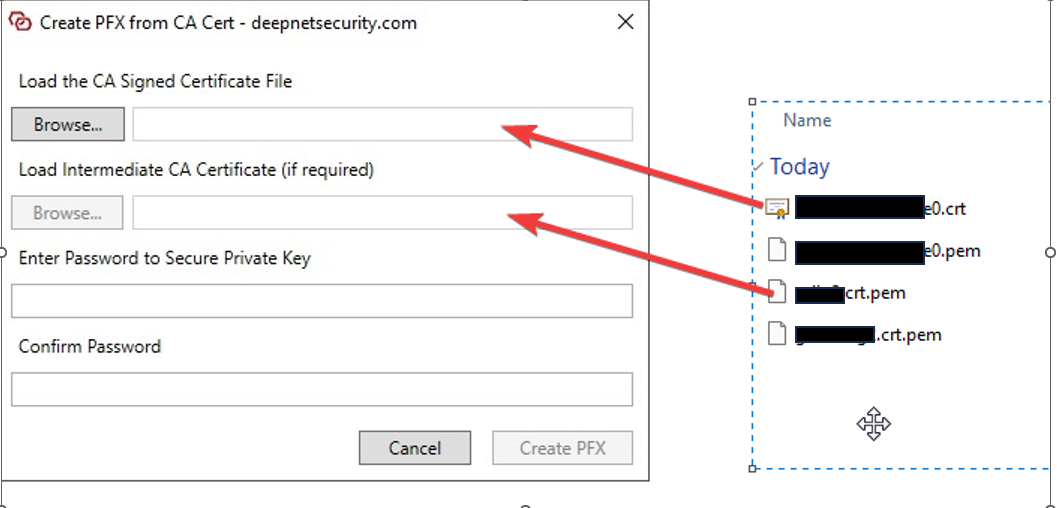This screenshot has width=1057, height=508.
Task: Select the file name ending in e0.crt
Action: (x=880, y=208)
